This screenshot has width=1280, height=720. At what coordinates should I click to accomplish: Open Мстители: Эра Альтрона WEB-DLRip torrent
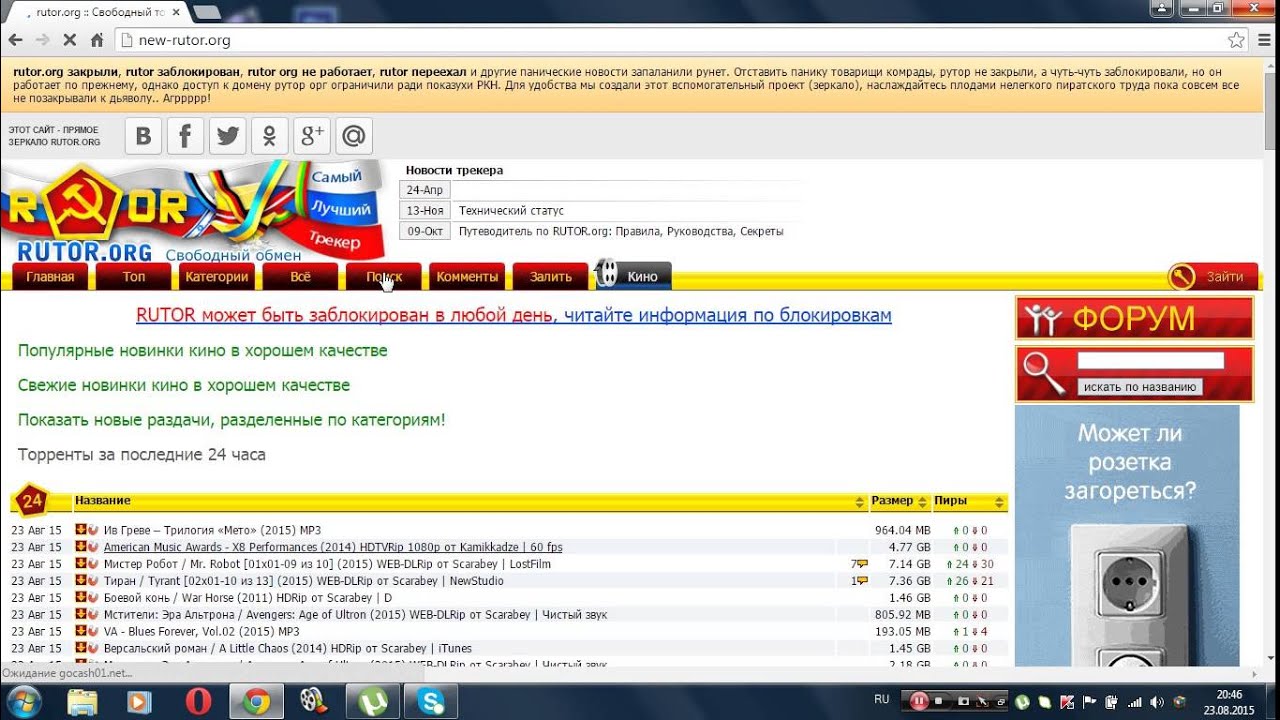click(355, 615)
